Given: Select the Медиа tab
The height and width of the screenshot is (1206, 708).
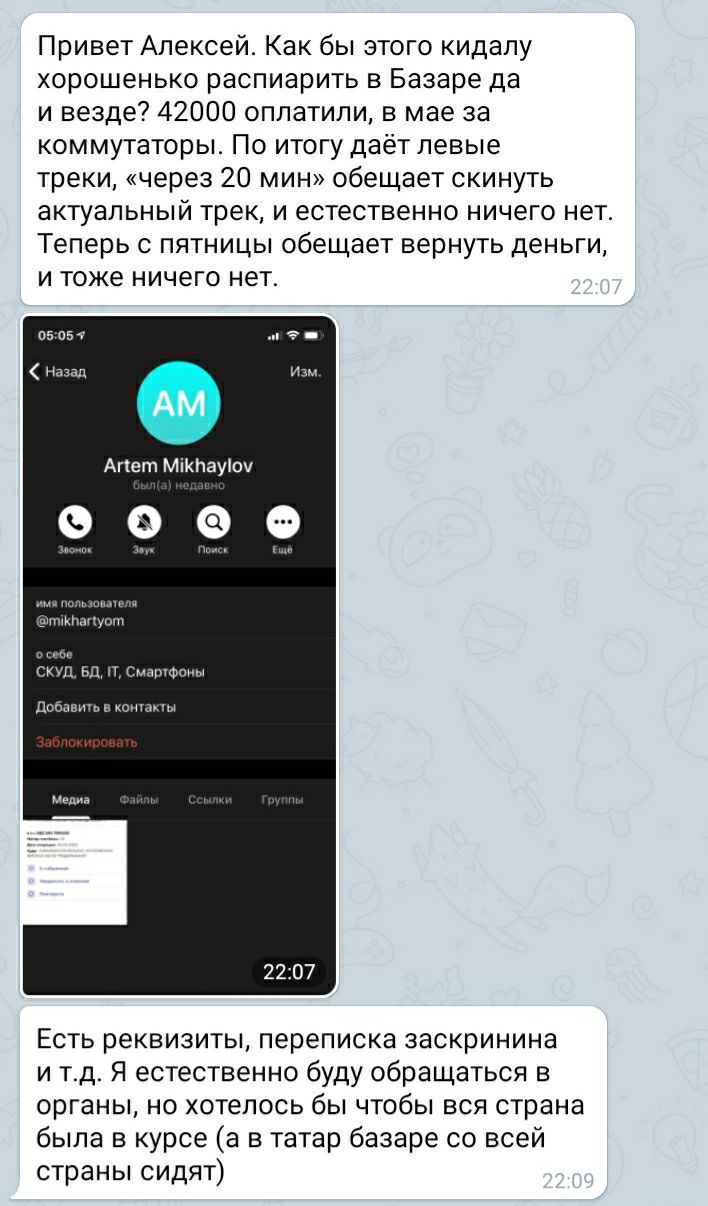Looking at the screenshot, I should click(70, 799).
